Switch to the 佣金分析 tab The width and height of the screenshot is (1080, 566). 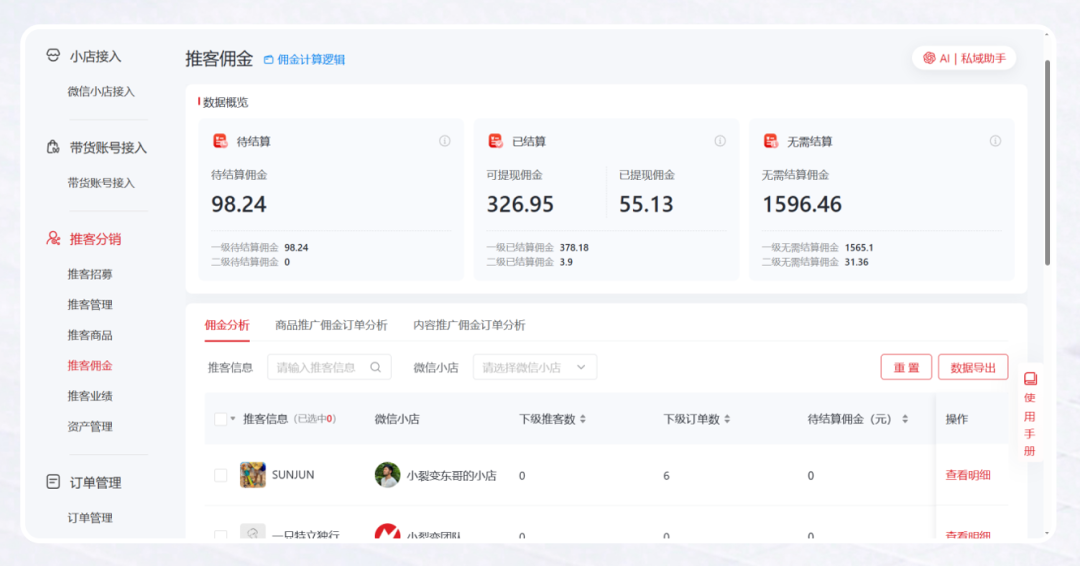(227, 325)
